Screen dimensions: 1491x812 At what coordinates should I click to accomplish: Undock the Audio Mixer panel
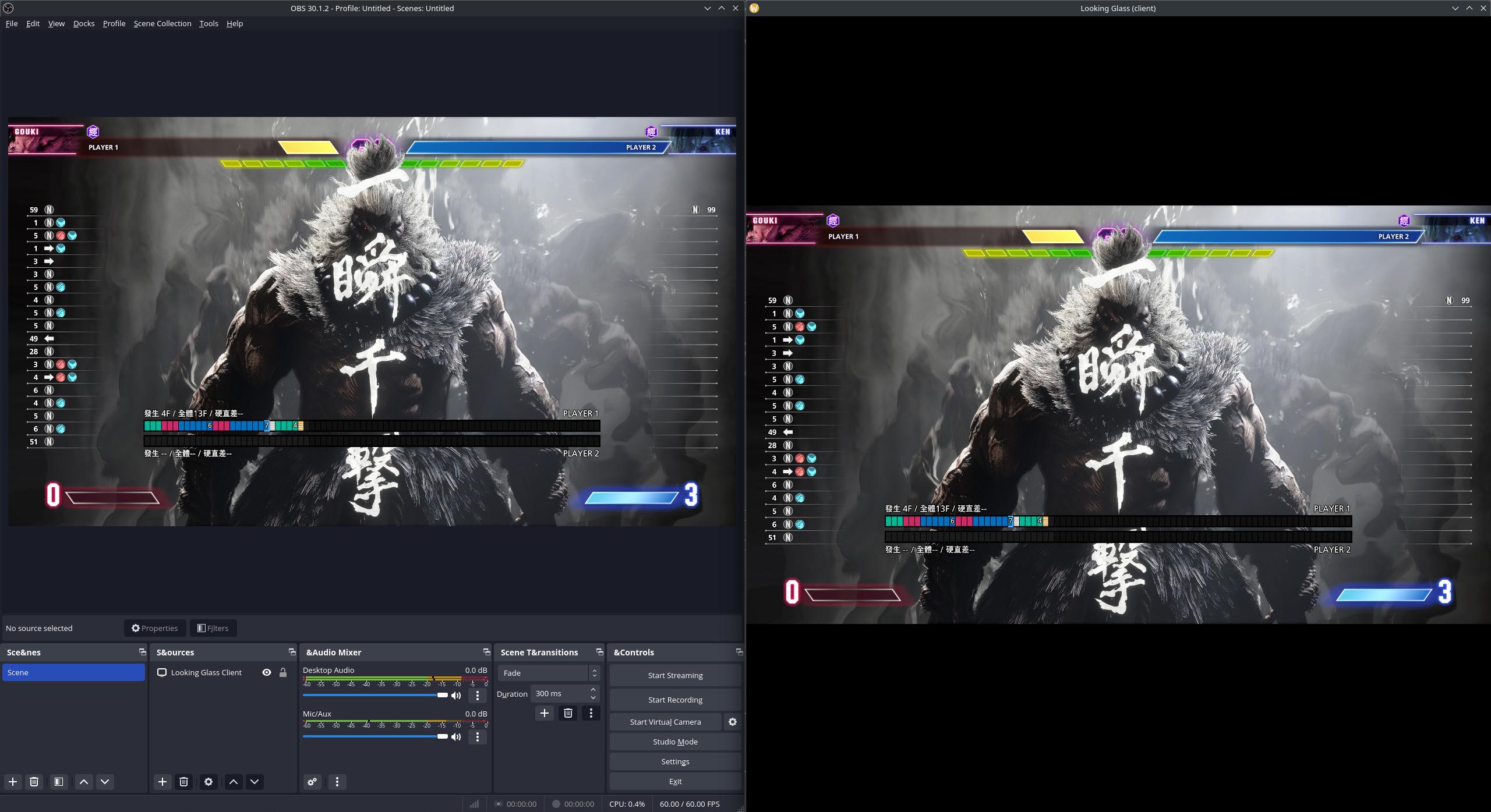[x=486, y=652]
